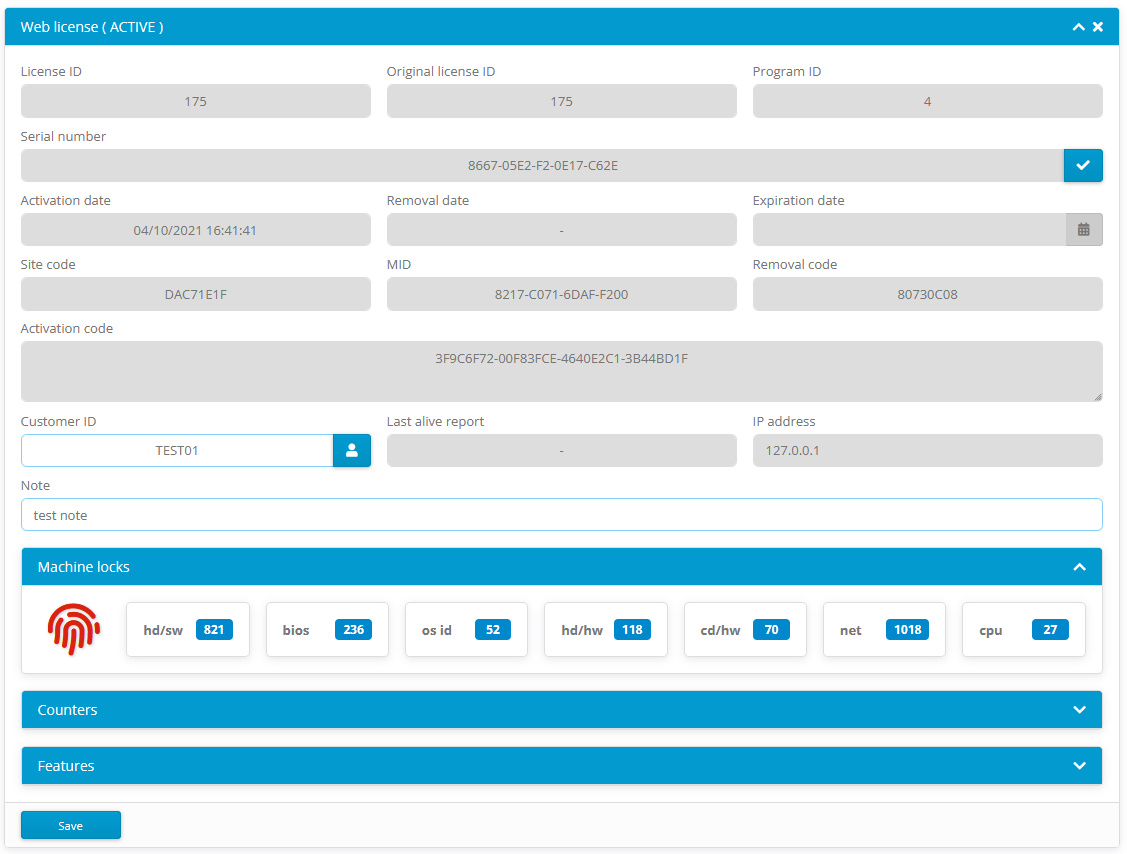Expand the Features section
This screenshot has height=854, width=1127.
(1079, 766)
